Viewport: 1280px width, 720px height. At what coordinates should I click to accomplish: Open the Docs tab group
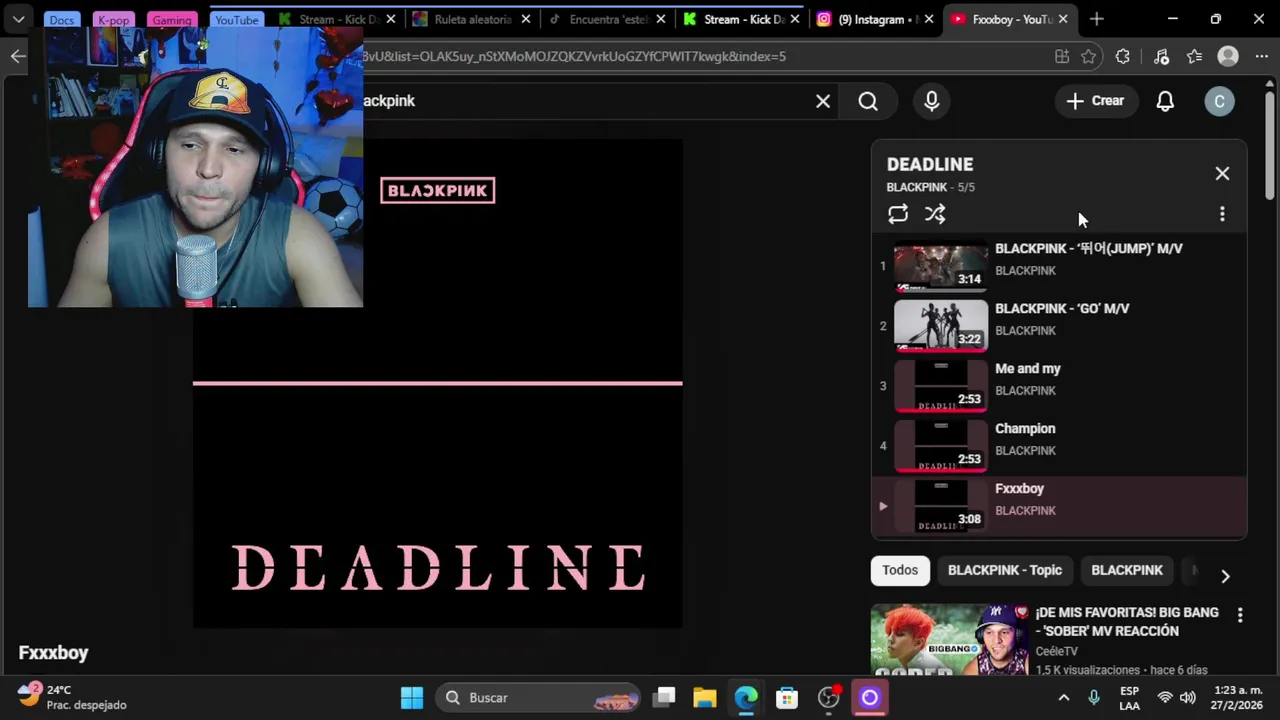pyautogui.click(x=62, y=20)
